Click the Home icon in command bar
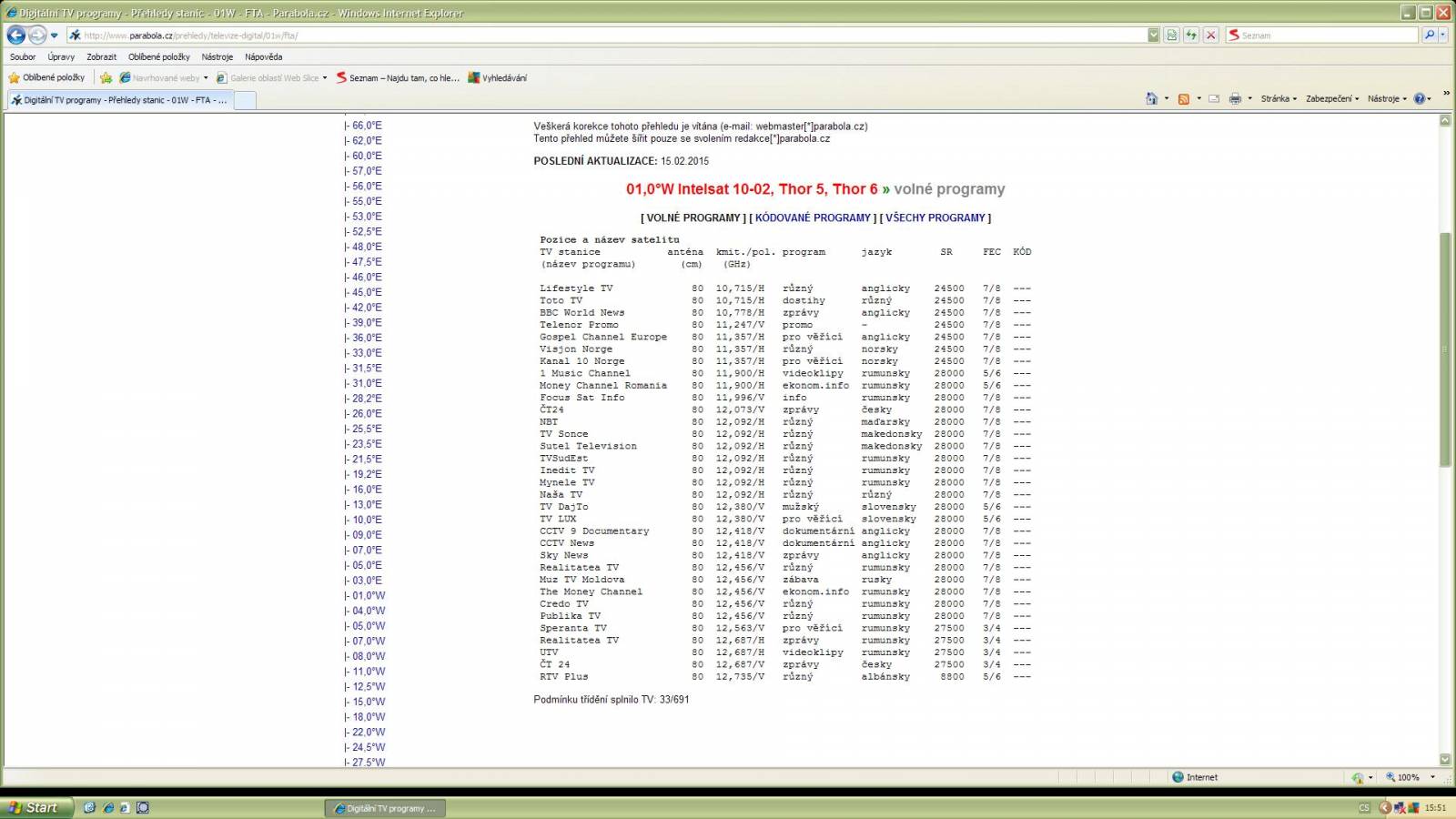The width and height of the screenshot is (1456, 819). (1151, 98)
